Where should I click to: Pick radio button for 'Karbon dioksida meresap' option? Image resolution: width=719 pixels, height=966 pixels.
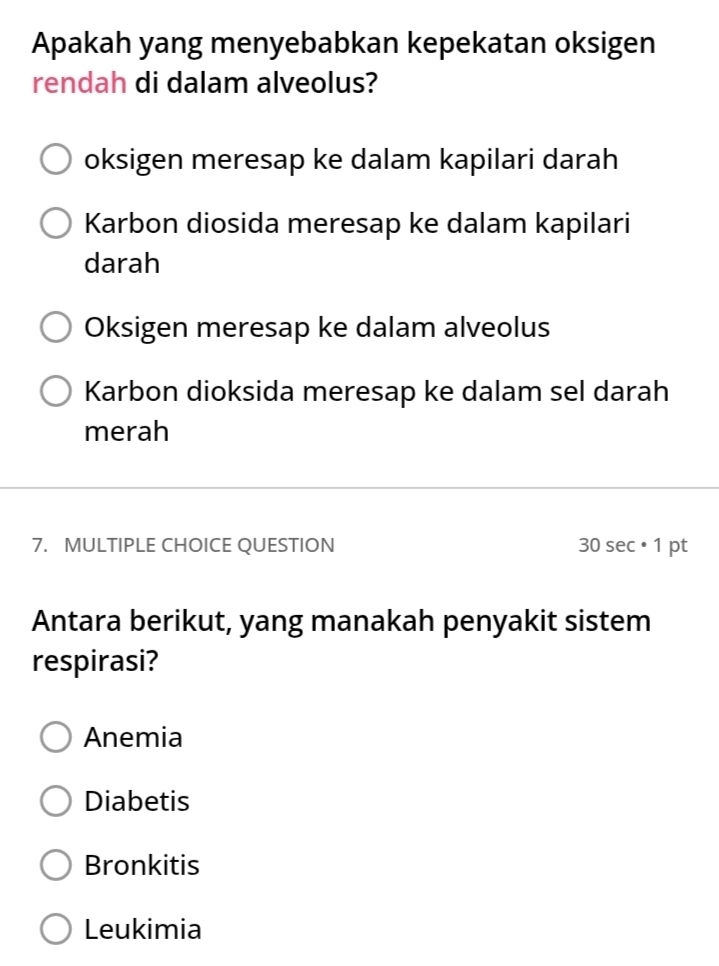pos(56,391)
